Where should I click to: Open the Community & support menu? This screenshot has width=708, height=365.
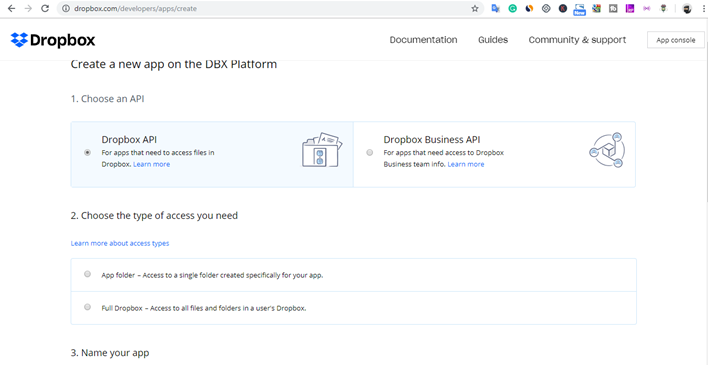[x=577, y=40]
